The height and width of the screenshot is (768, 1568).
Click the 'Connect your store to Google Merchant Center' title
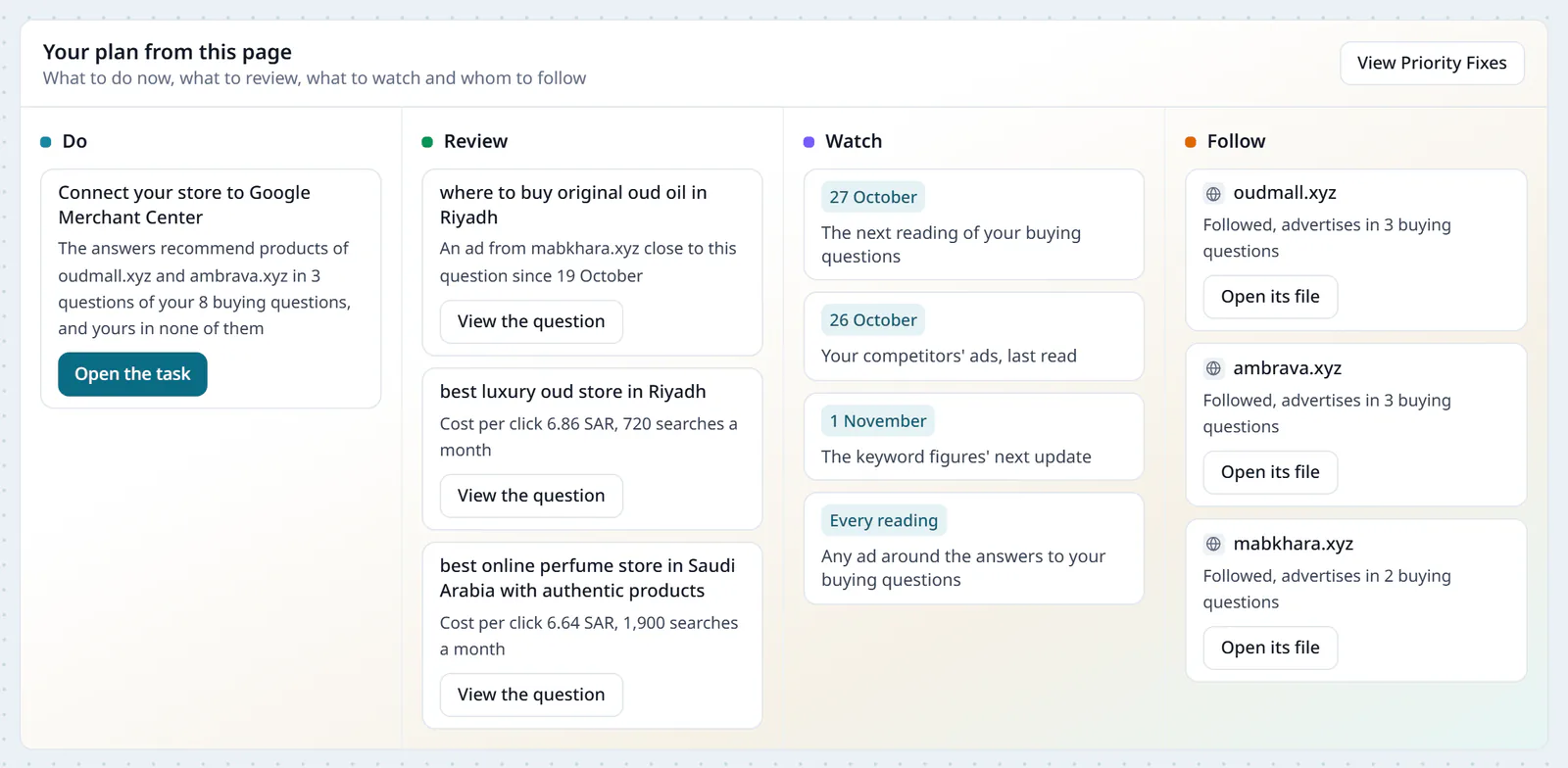click(x=184, y=205)
